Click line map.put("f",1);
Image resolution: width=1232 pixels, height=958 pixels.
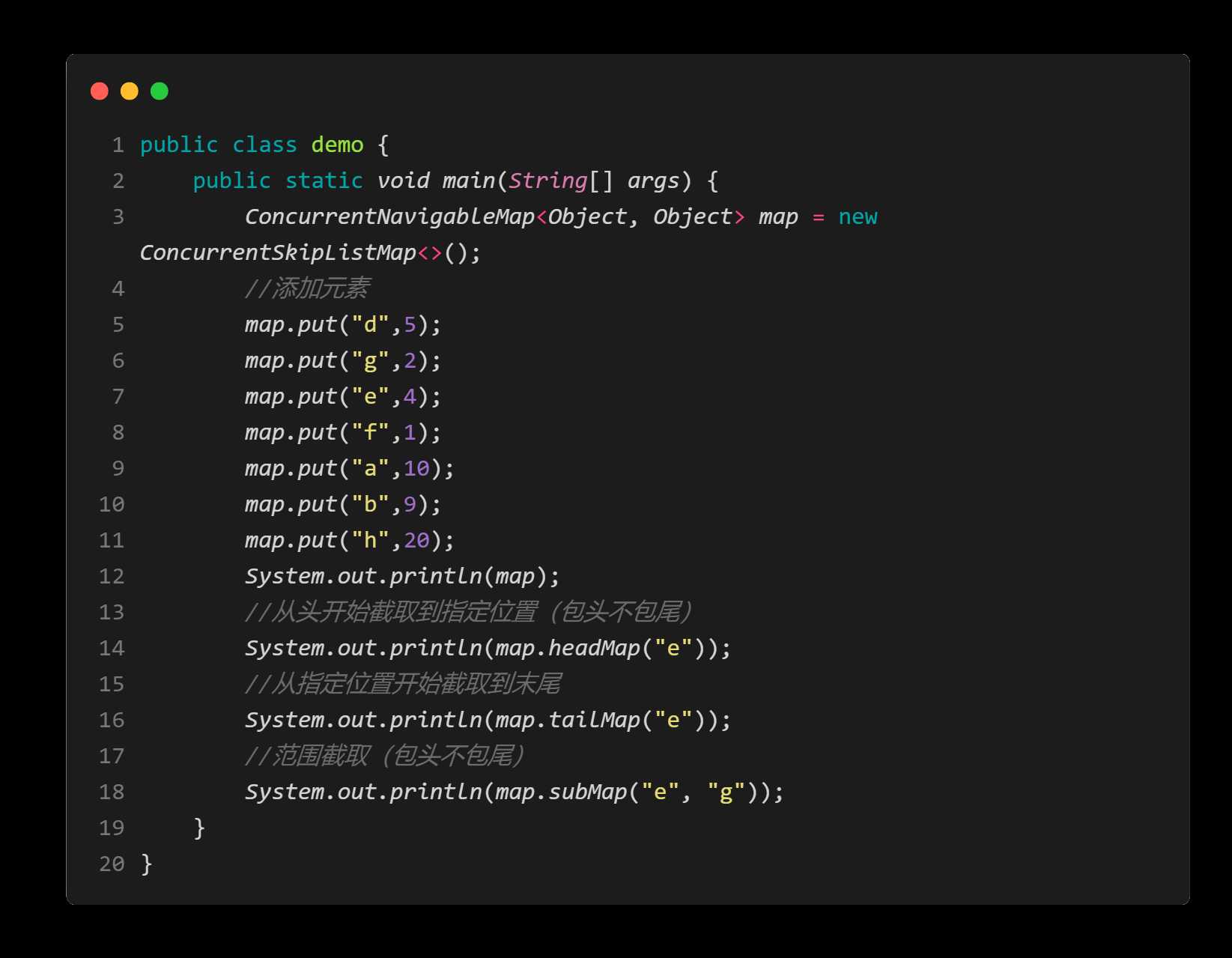click(x=343, y=432)
